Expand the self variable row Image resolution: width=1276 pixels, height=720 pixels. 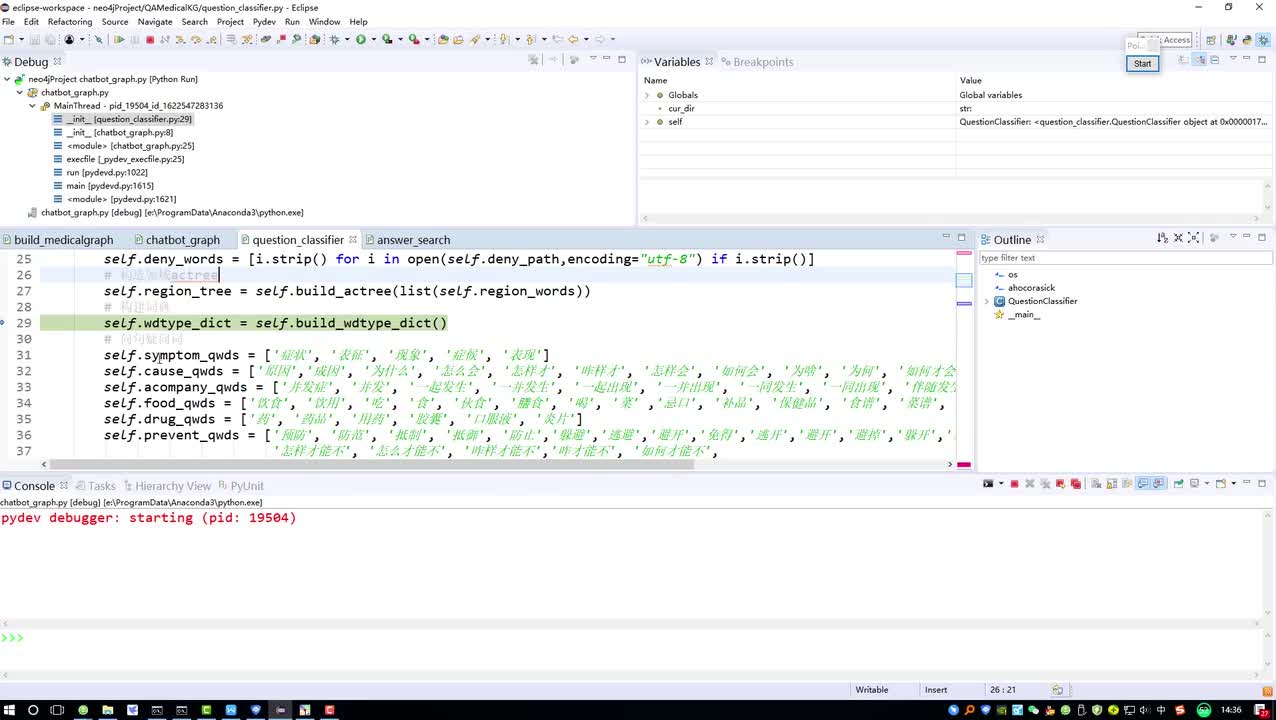coord(647,122)
